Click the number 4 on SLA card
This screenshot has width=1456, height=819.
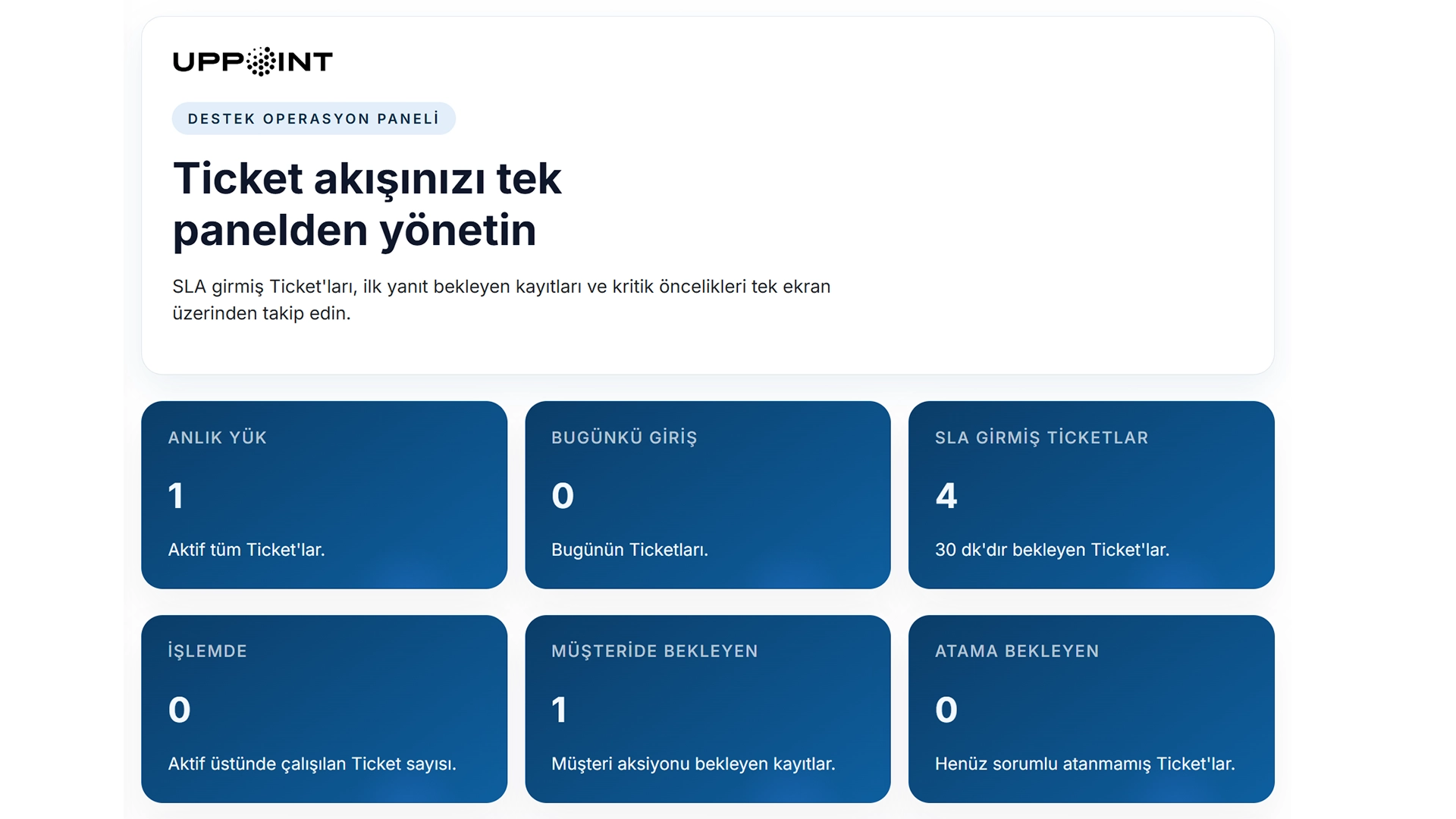(x=946, y=496)
